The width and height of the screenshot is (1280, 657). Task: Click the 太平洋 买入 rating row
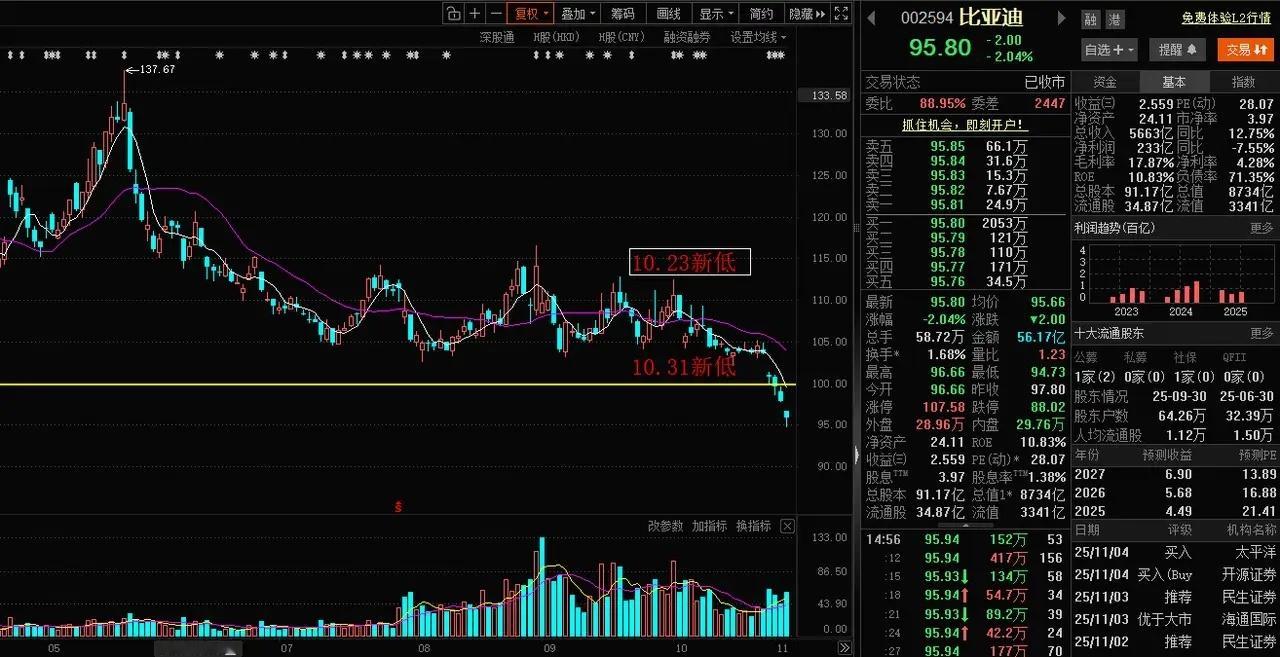click(1175, 551)
